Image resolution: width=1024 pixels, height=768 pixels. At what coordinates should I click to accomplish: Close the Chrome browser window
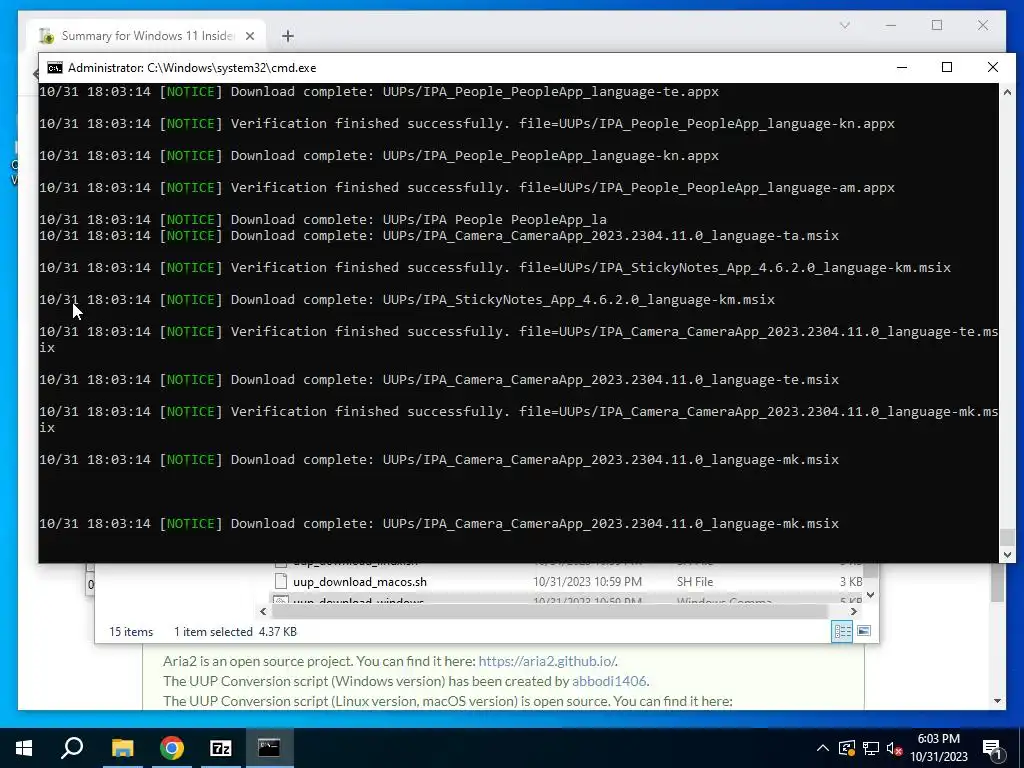click(983, 25)
